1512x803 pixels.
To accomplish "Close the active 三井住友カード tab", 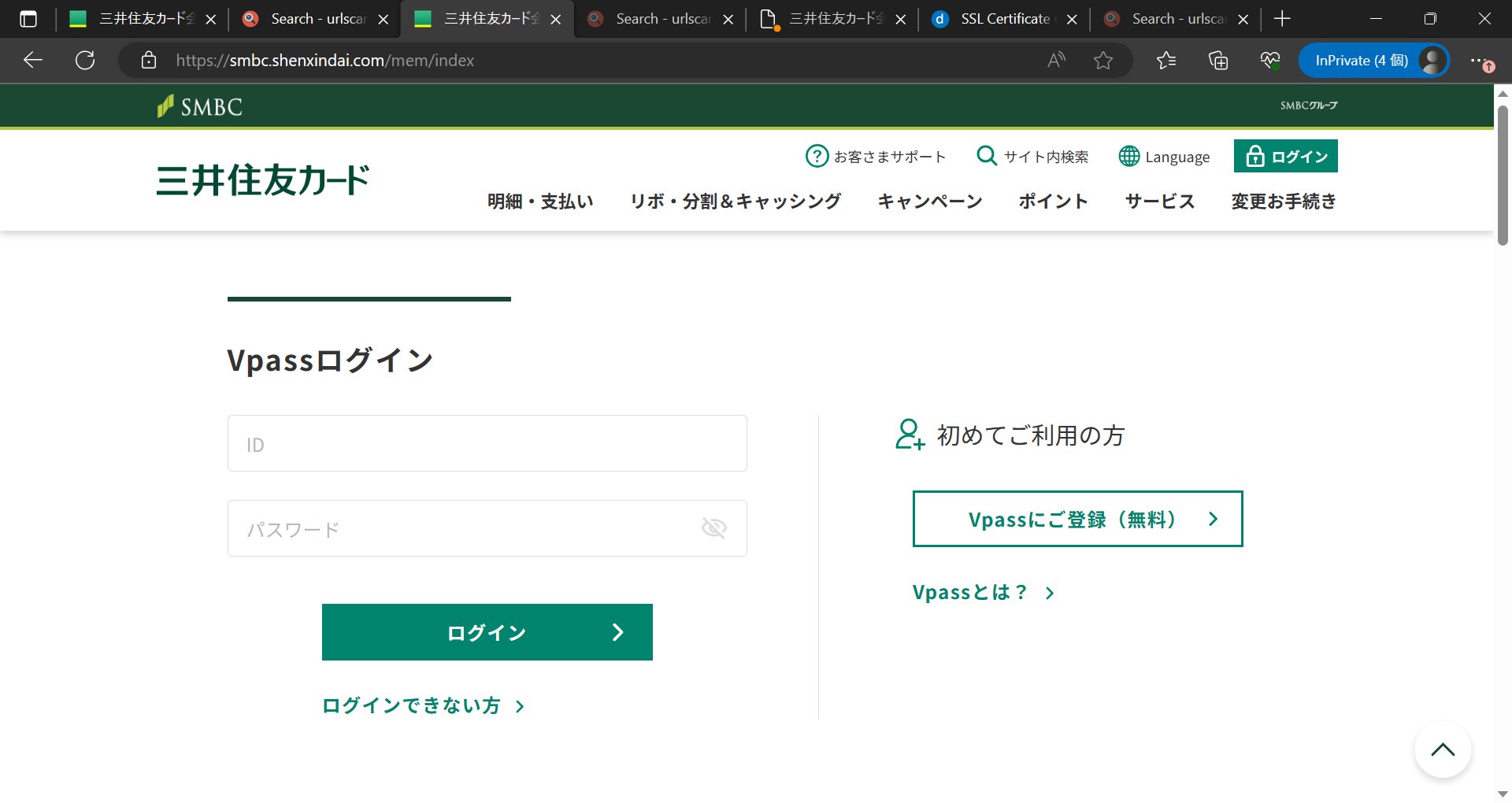I will point(556,19).
